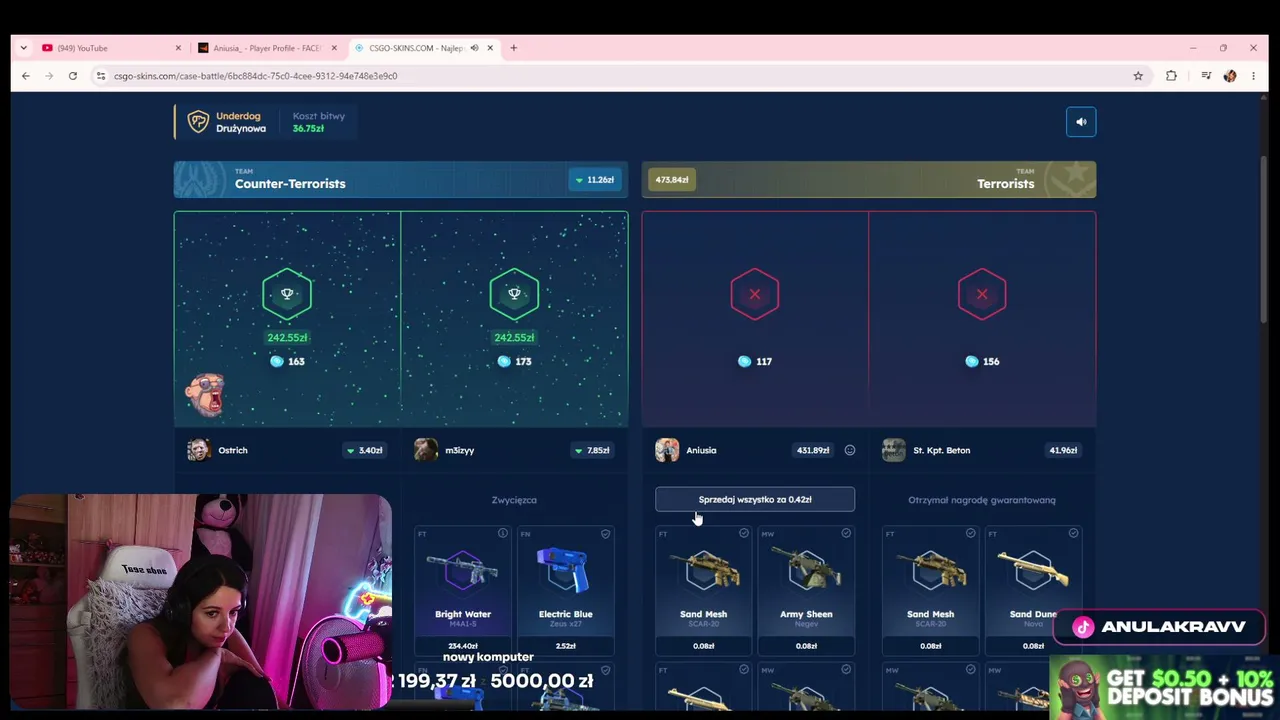Click the 117 gem count
The image size is (1280, 720).
(x=756, y=362)
